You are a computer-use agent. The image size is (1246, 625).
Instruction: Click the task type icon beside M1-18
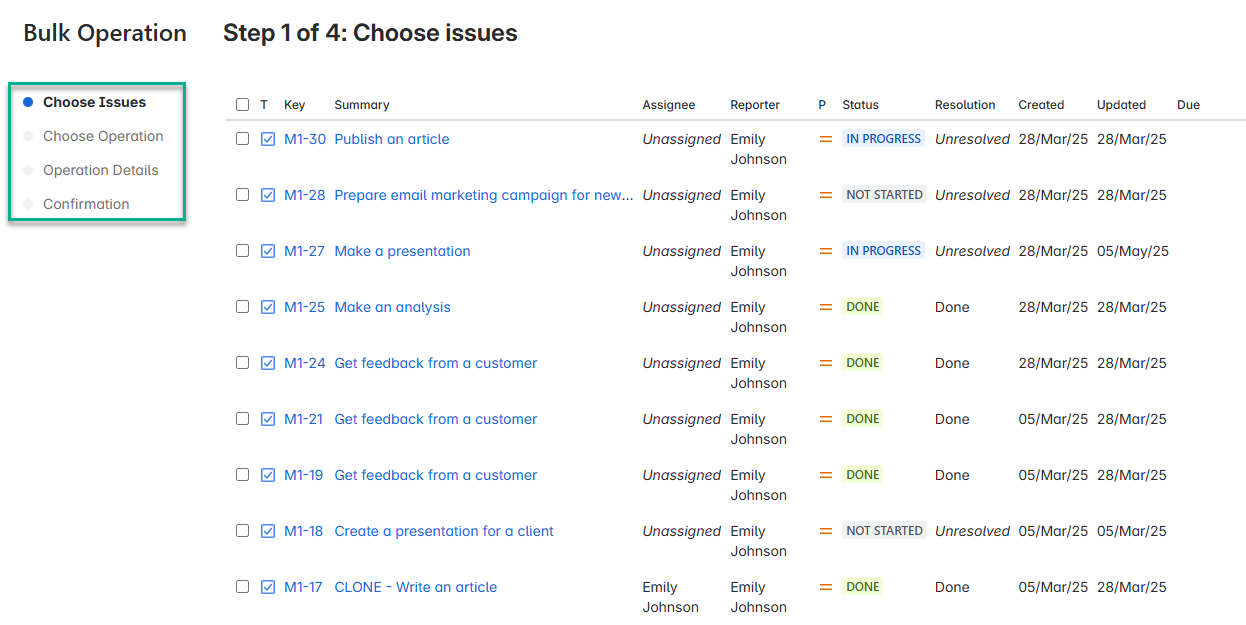[x=268, y=531]
